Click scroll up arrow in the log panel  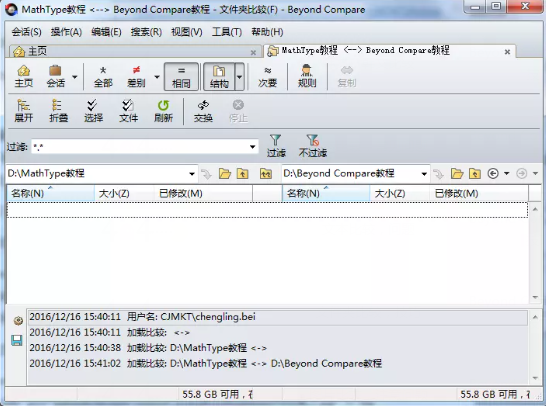click(x=535, y=317)
